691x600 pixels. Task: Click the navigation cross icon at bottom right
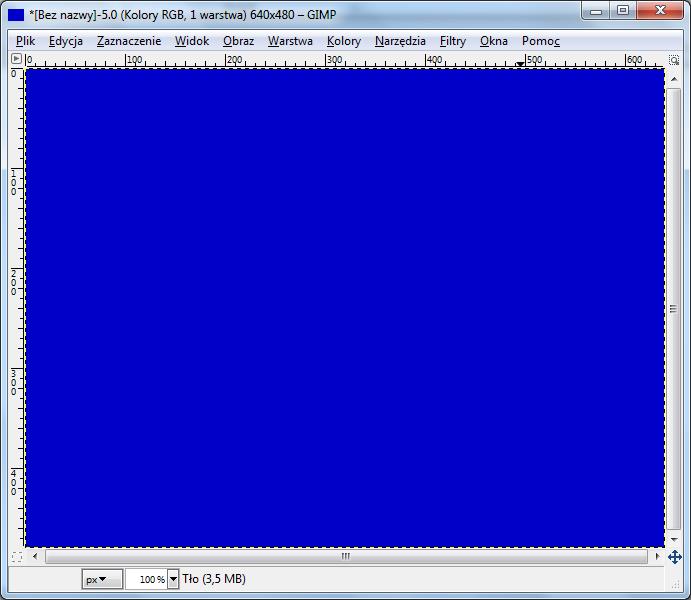click(x=675, y=557)
